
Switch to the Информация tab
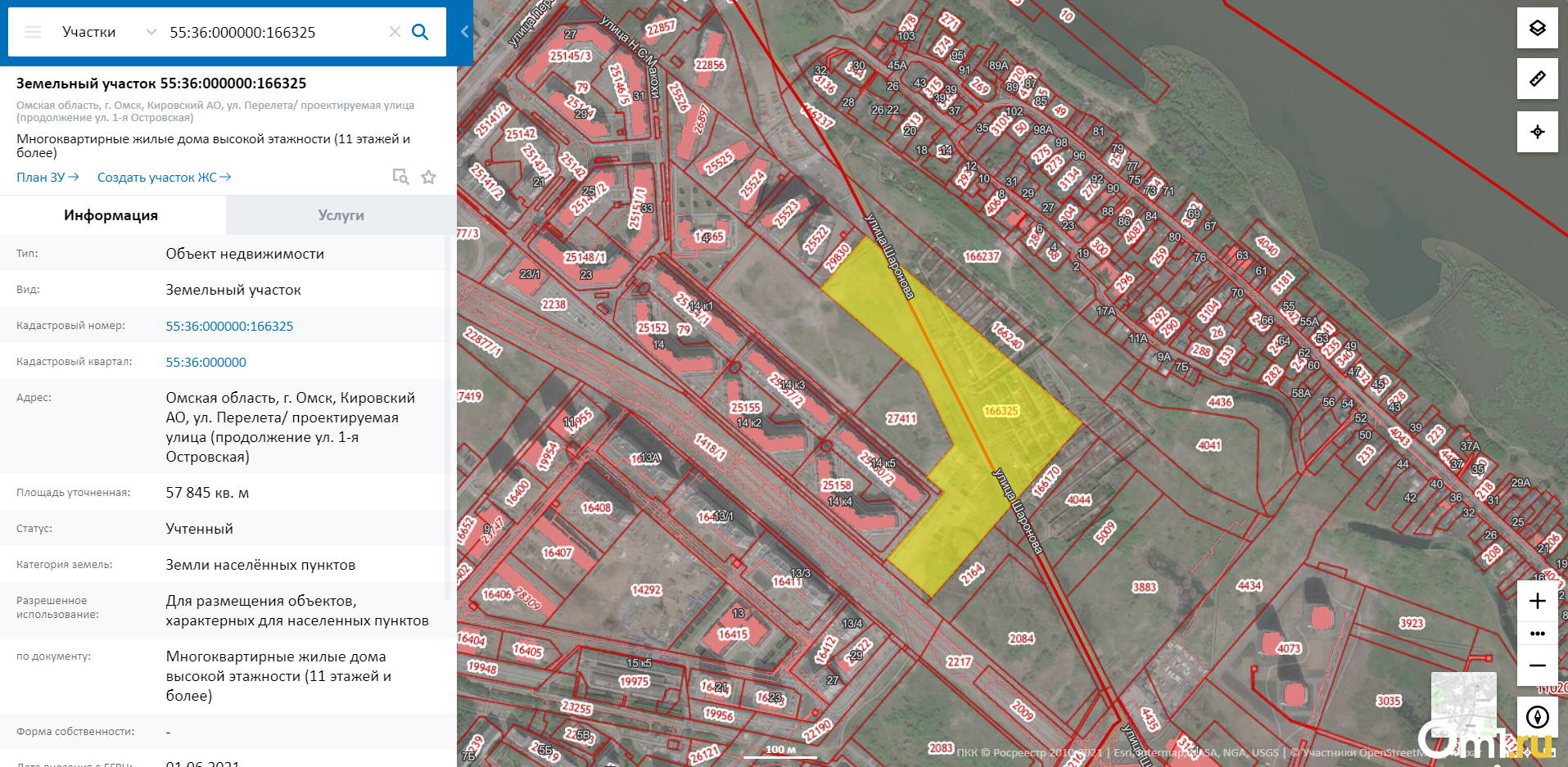pyautogui.click(x=112, y=215)
